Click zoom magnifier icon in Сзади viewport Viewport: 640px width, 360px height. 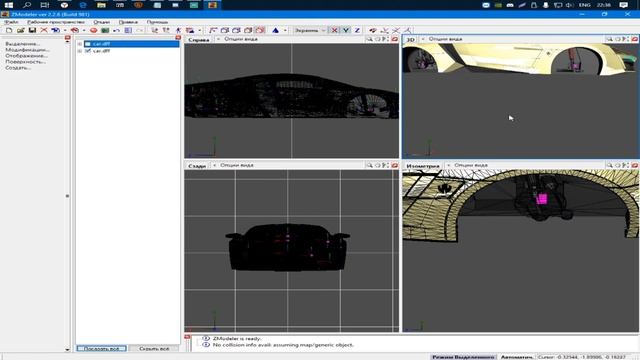click(369, 165)
